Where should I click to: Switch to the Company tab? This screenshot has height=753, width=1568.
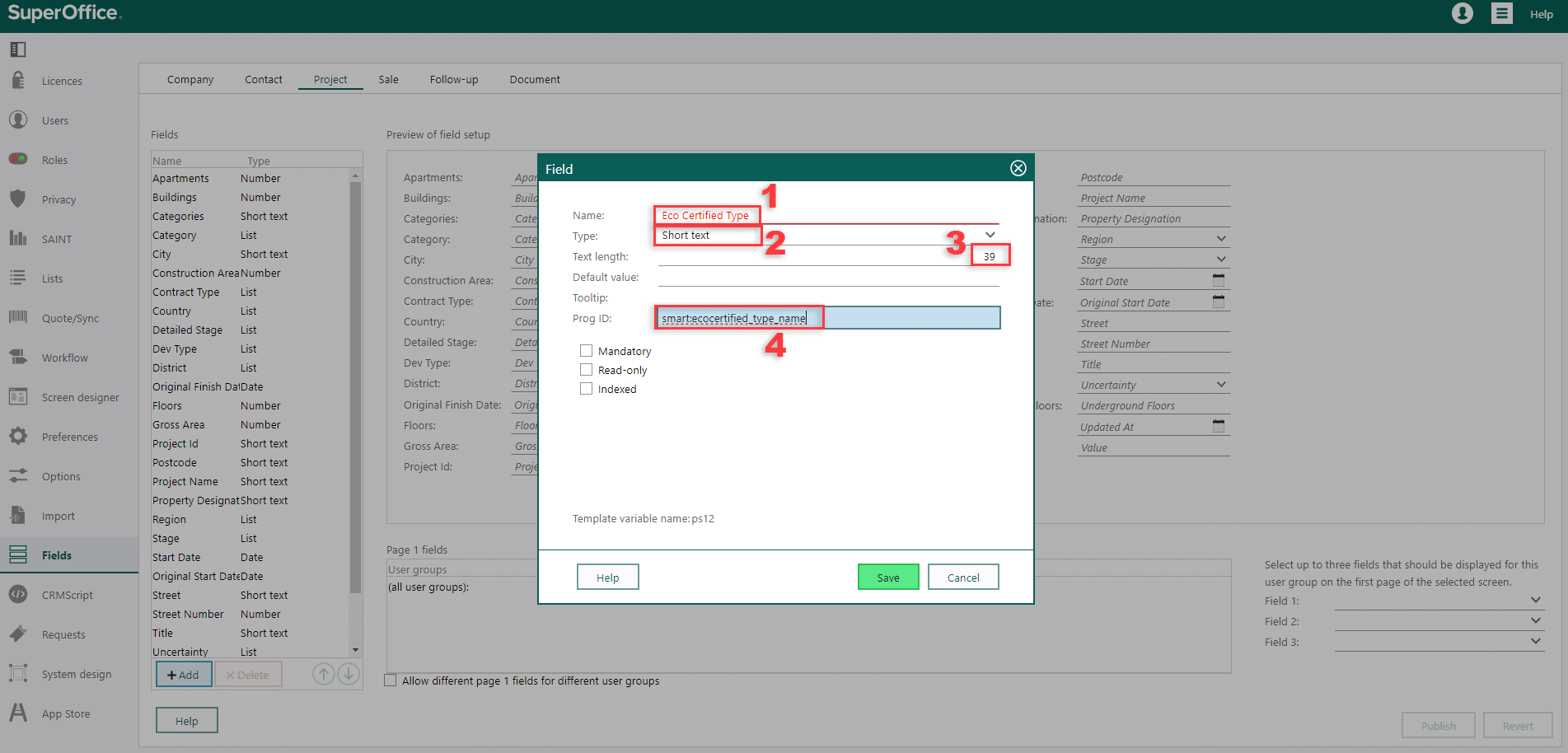pos(190,79)
